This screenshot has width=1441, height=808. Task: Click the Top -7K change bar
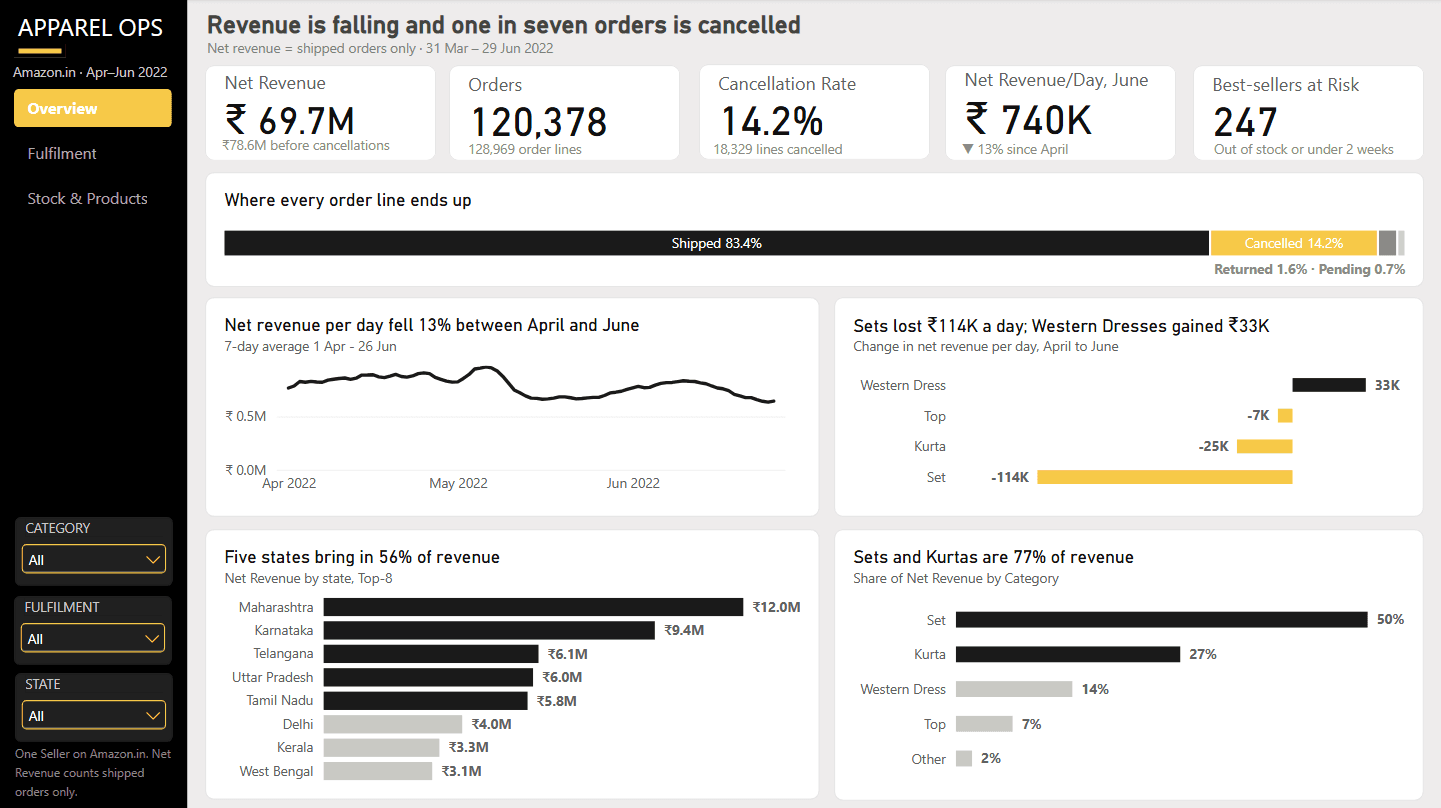(1285, 415)
